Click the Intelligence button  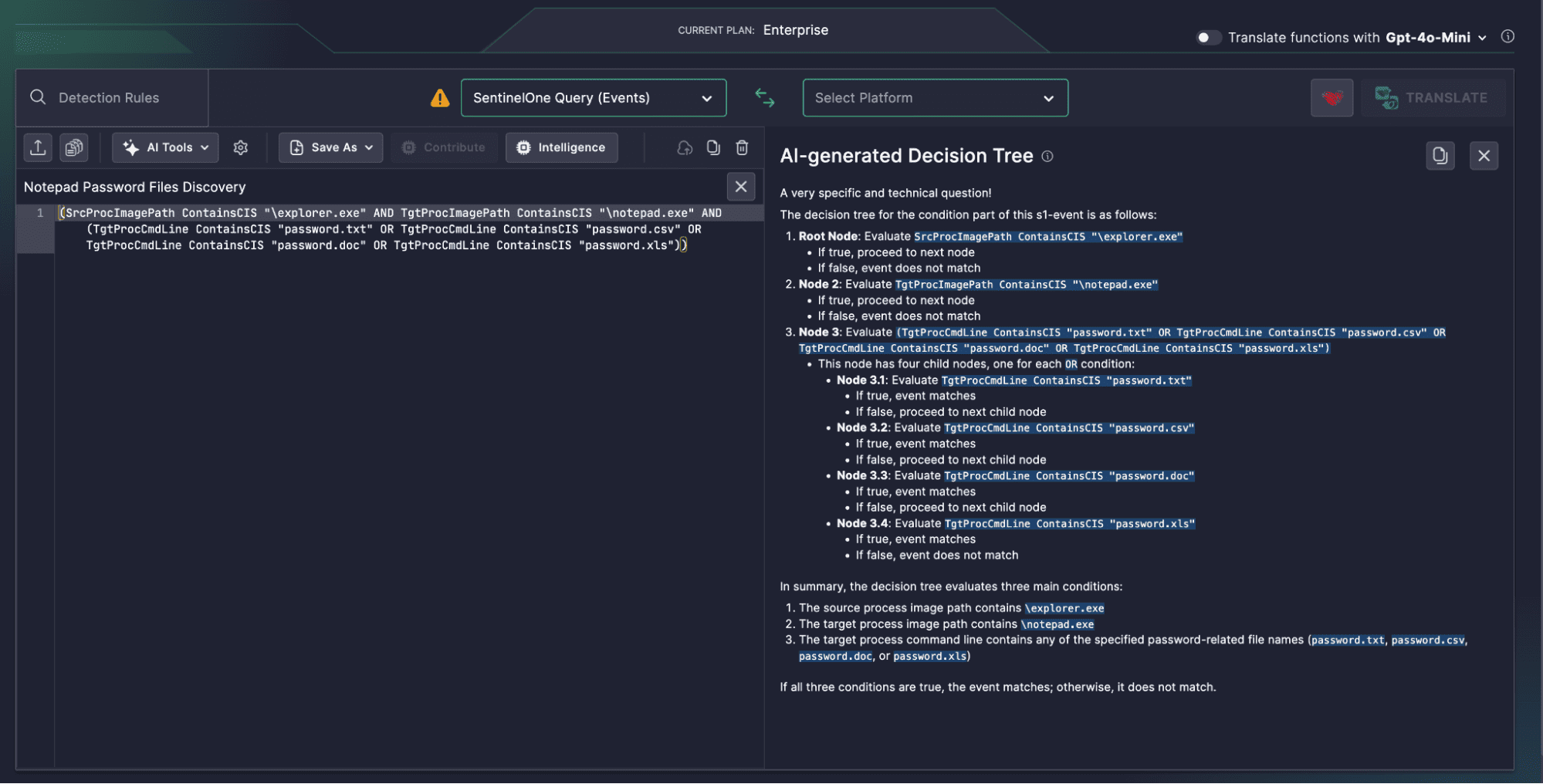(x=561, y=147)
